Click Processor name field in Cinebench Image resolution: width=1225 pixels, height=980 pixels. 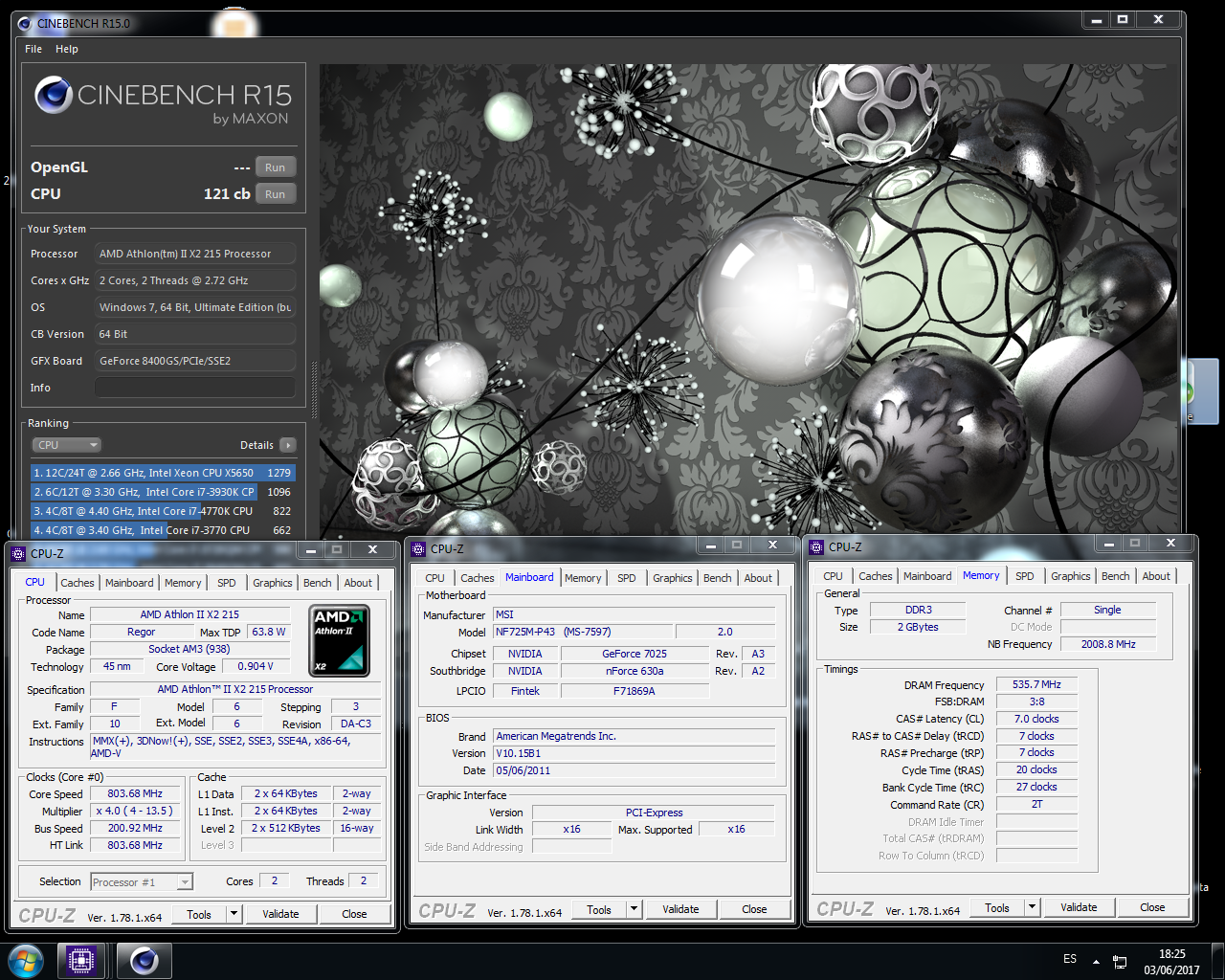pos(195,254)
